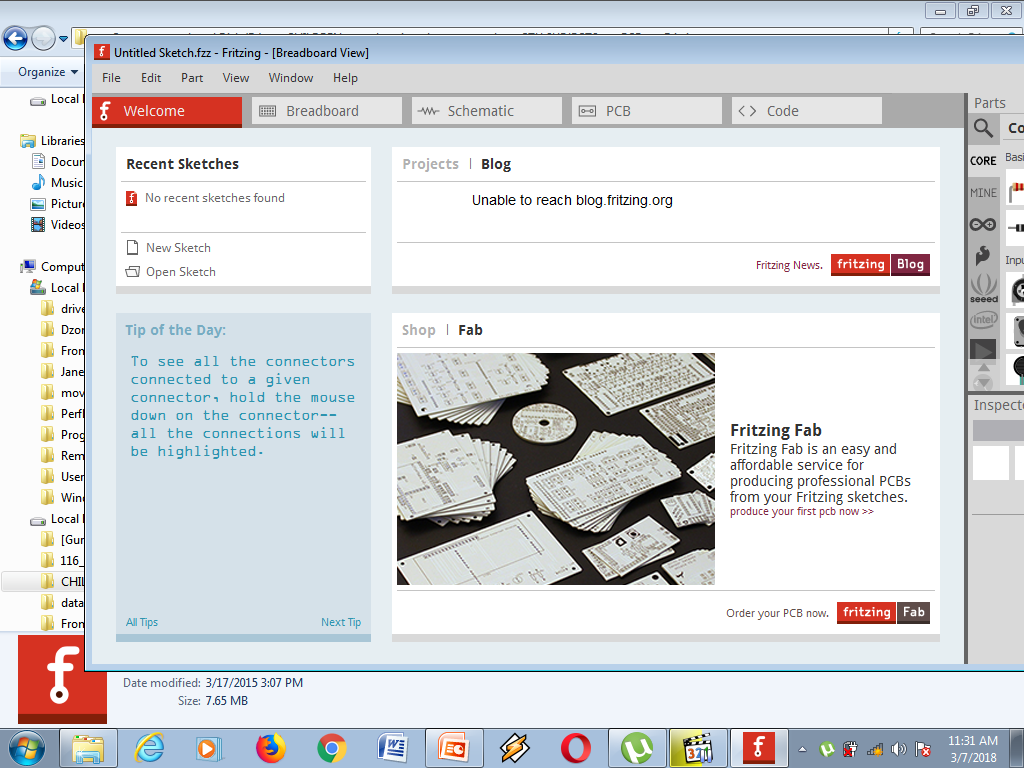Image resolution: width=1024 pixels, height=768 pixels.
Task: Open uTorrent from the taskbar
Action: point(637,748)
